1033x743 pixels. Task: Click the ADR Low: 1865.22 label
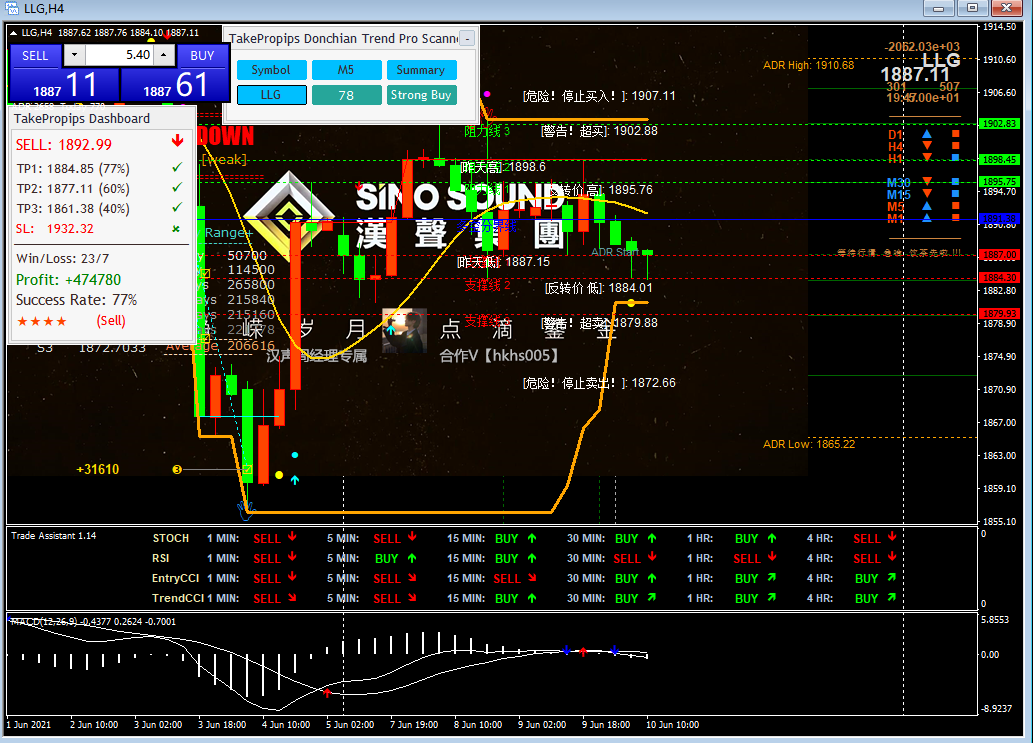click(809, 444)
